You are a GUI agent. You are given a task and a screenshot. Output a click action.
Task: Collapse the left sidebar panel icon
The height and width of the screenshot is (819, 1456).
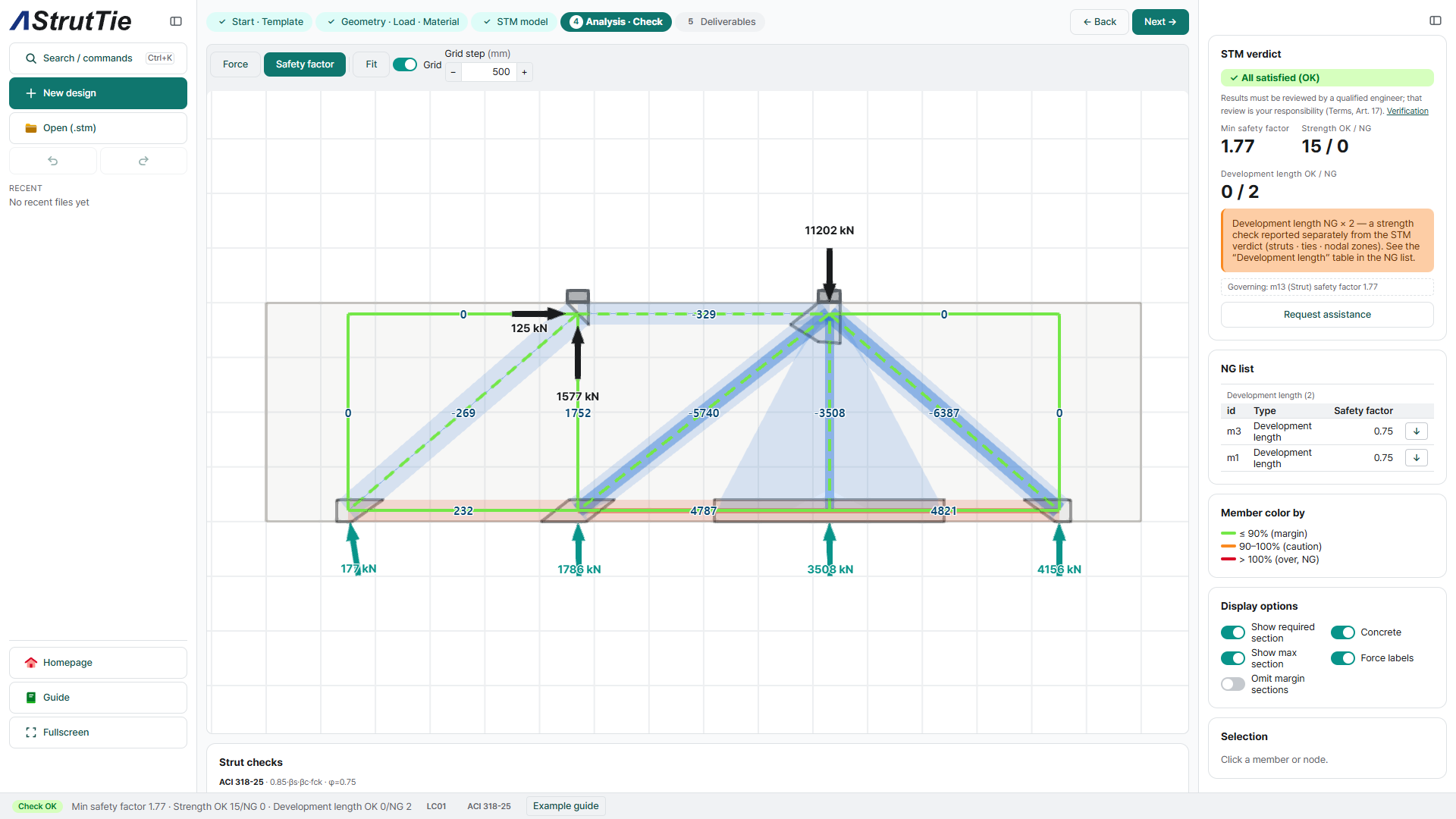tap(176, 21)
